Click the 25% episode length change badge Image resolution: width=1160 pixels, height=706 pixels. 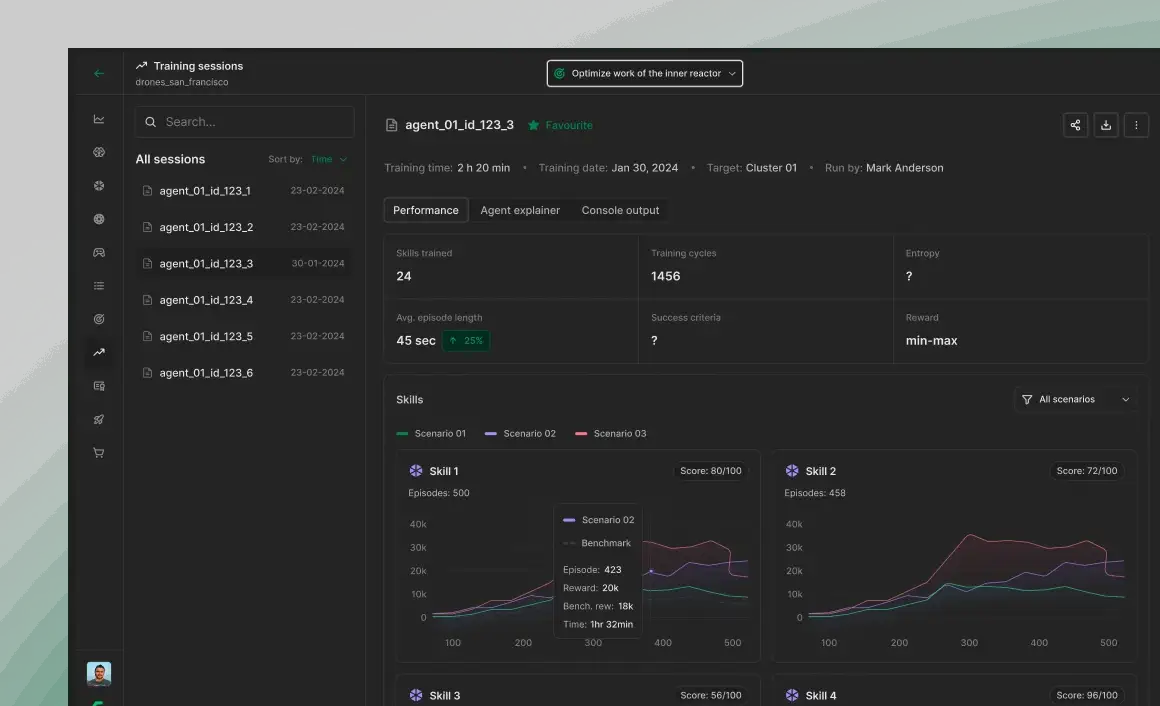(466, 340)
